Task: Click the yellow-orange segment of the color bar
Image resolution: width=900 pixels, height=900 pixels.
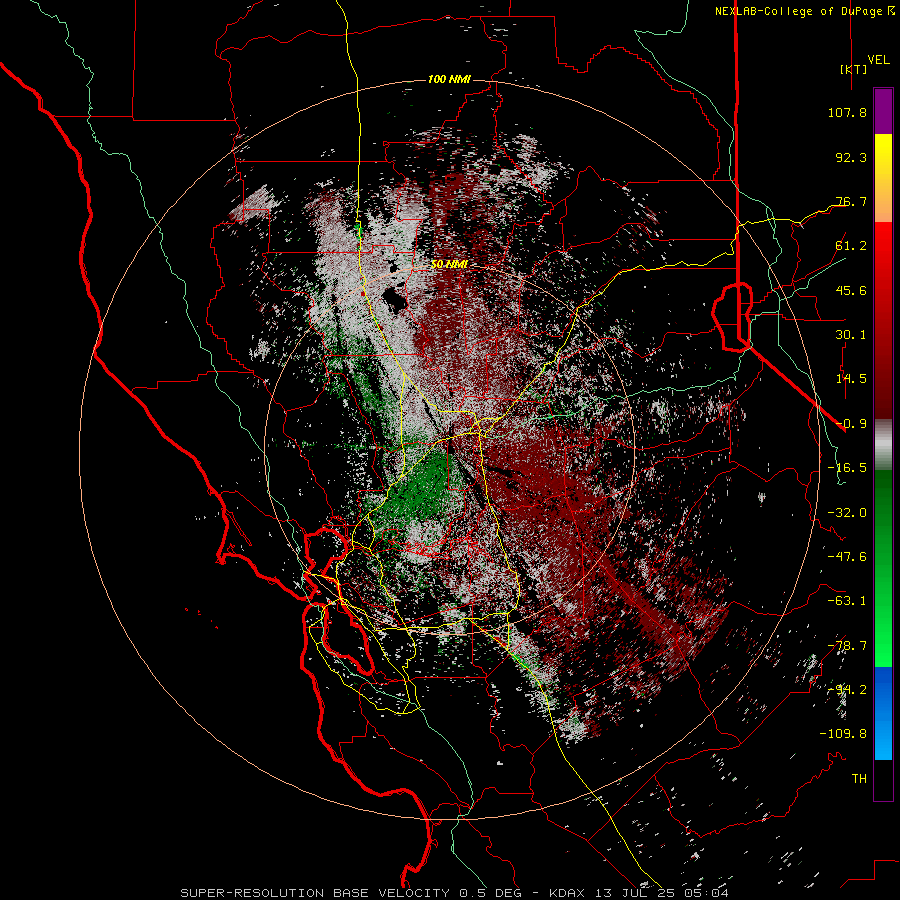Action: point(883,178)
